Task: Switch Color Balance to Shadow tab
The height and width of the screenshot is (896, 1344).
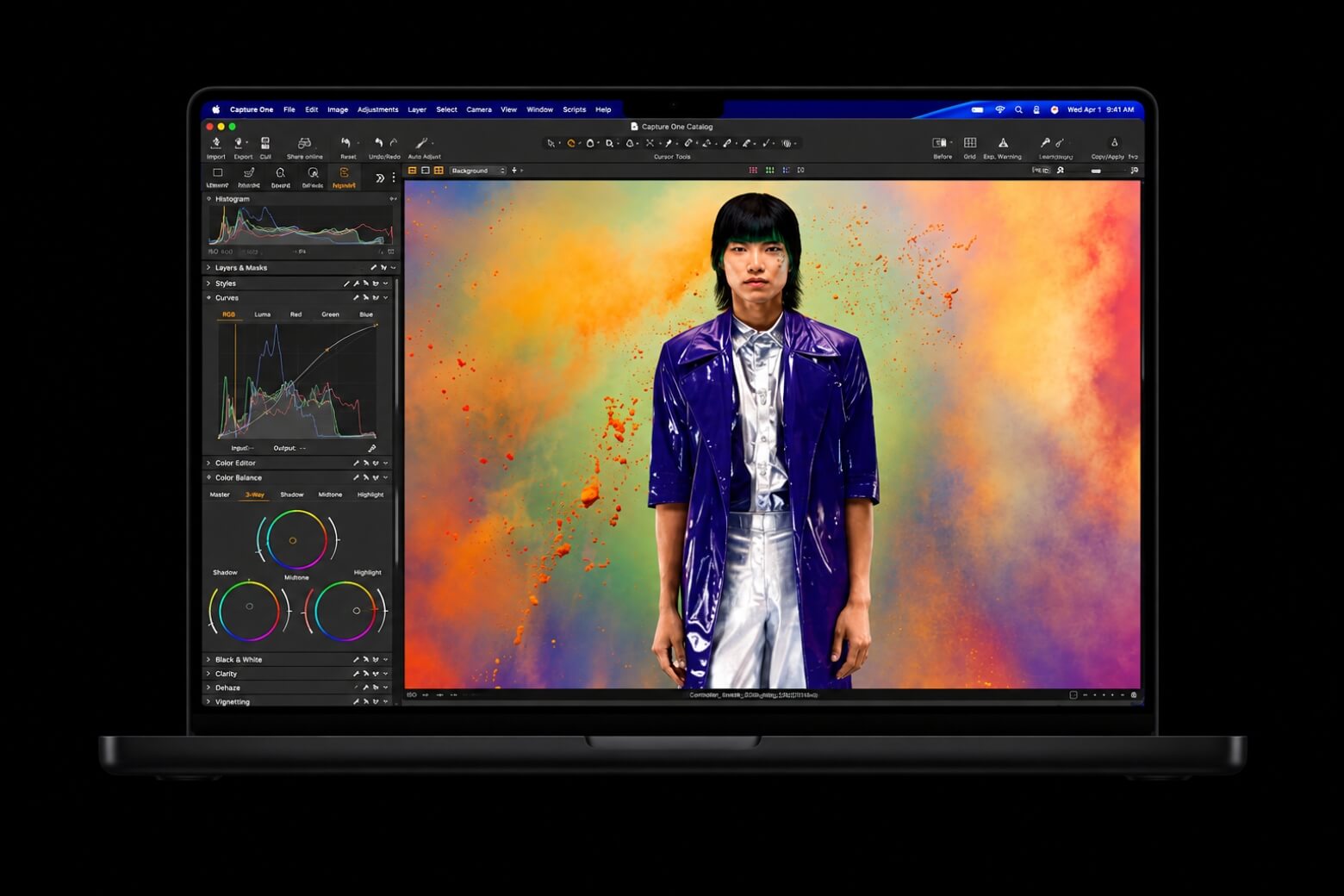Action: pos(292,495)
